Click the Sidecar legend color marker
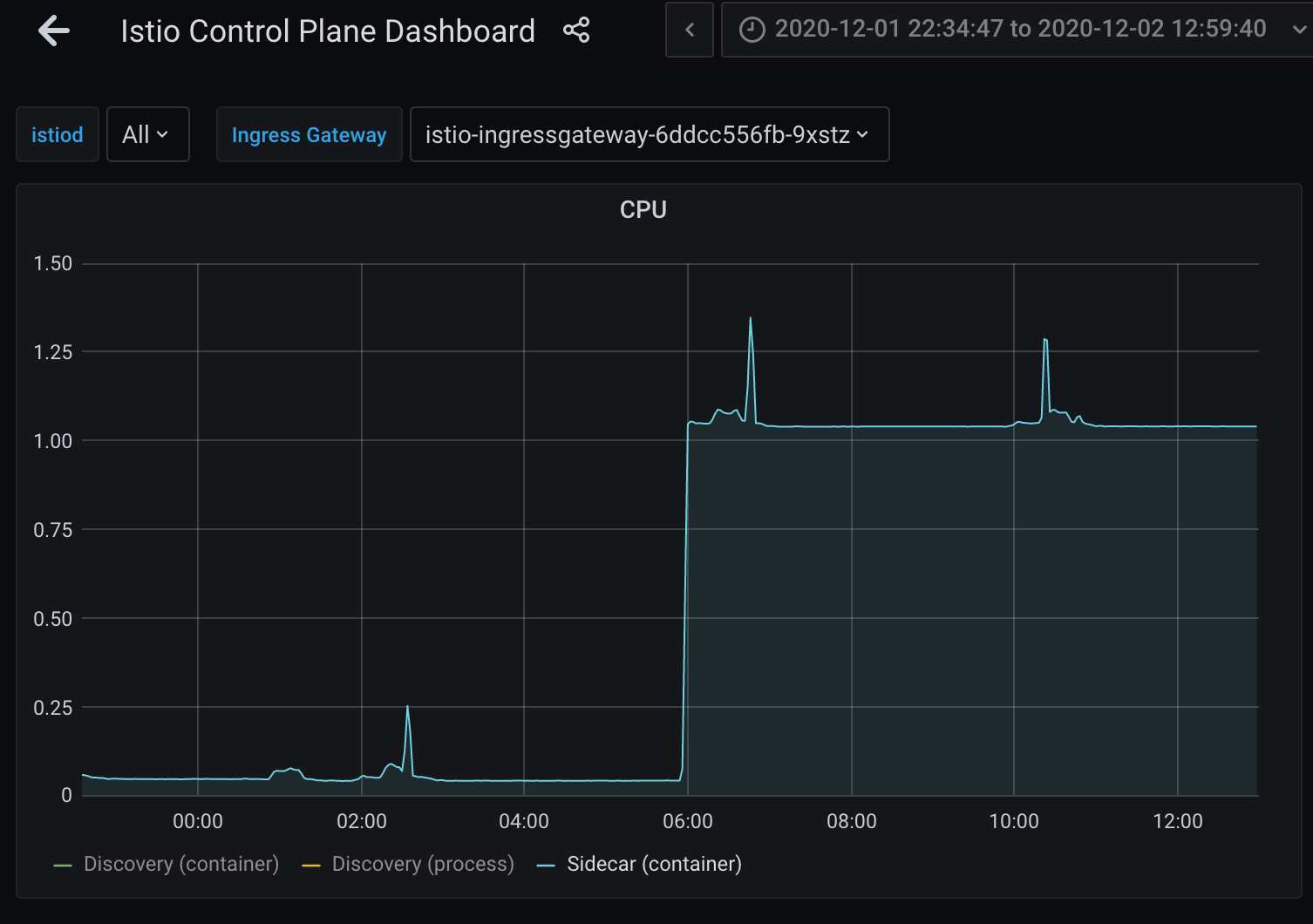The image size is (1313, 924). click(545, 864)
